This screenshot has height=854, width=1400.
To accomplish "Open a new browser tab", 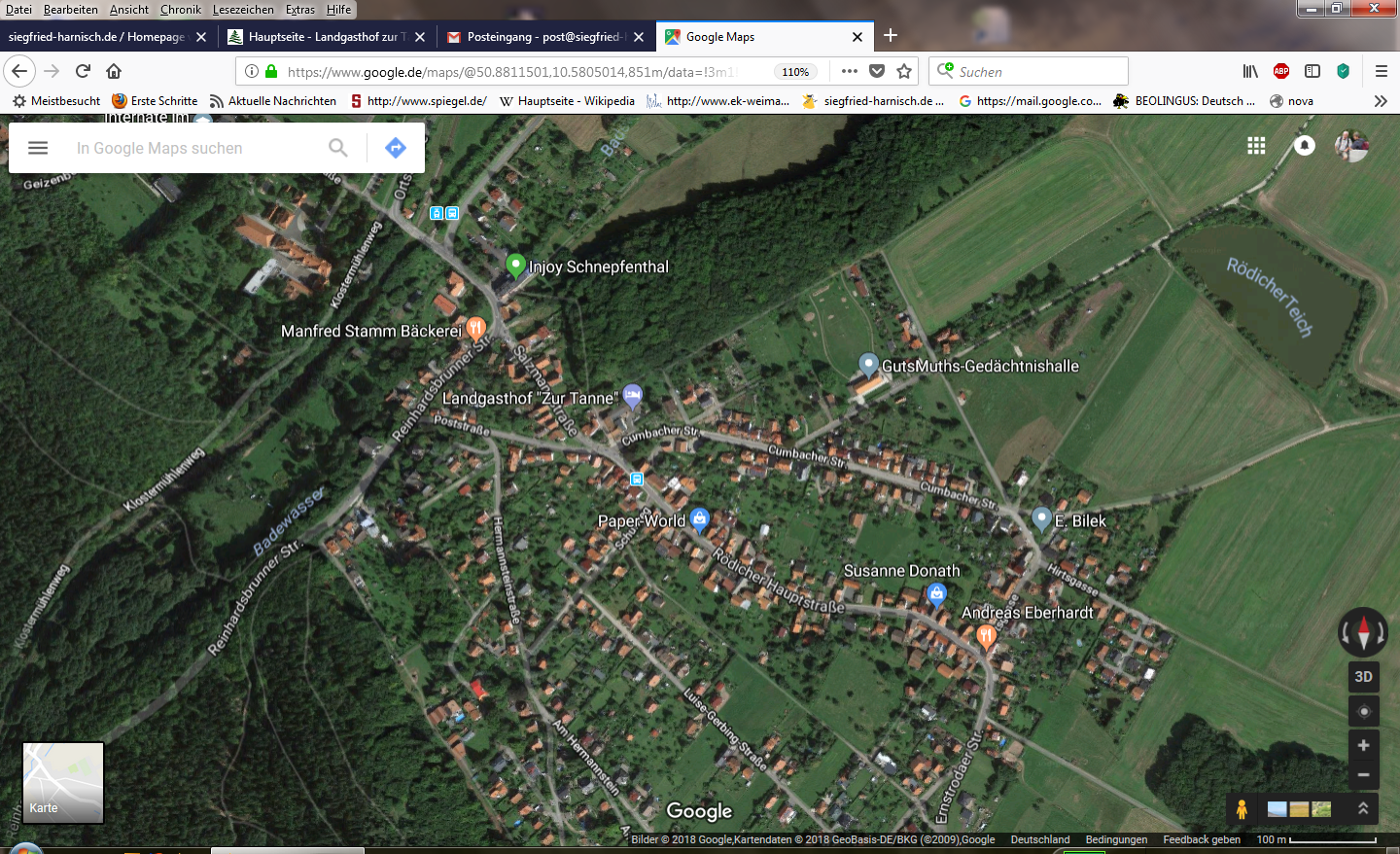I will click(891, 36).
